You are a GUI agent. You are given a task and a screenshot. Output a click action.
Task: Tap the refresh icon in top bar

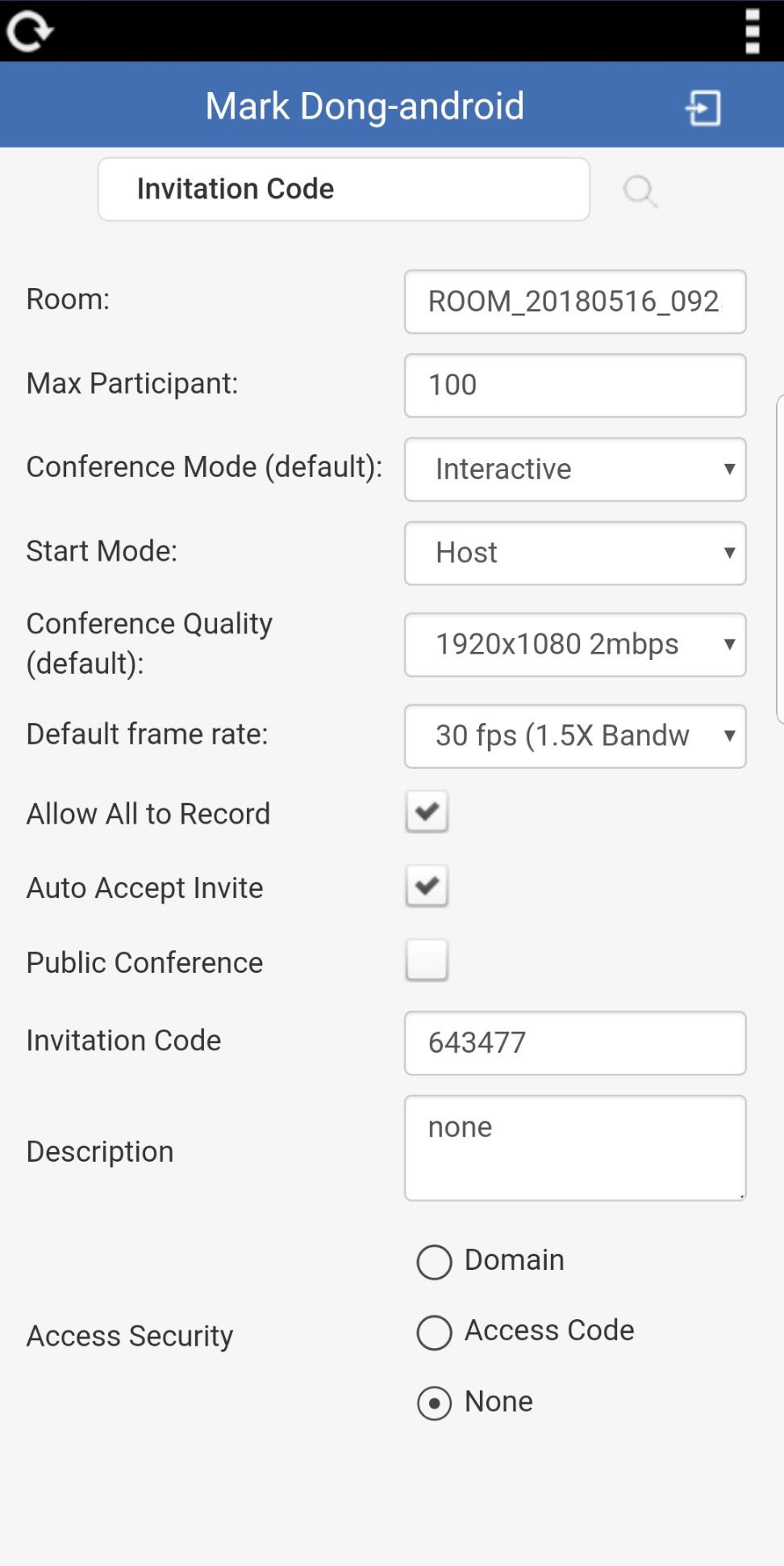[30, 31]
